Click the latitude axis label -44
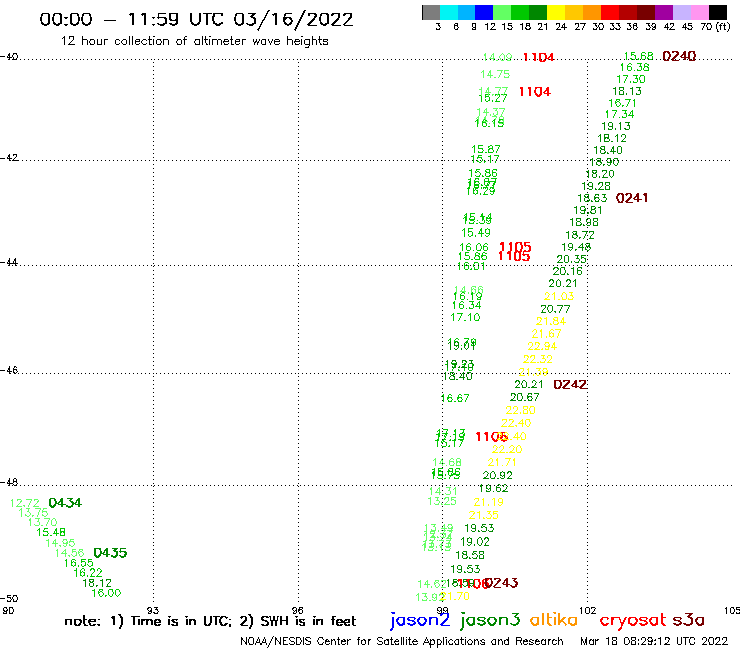 click(9, 262)
